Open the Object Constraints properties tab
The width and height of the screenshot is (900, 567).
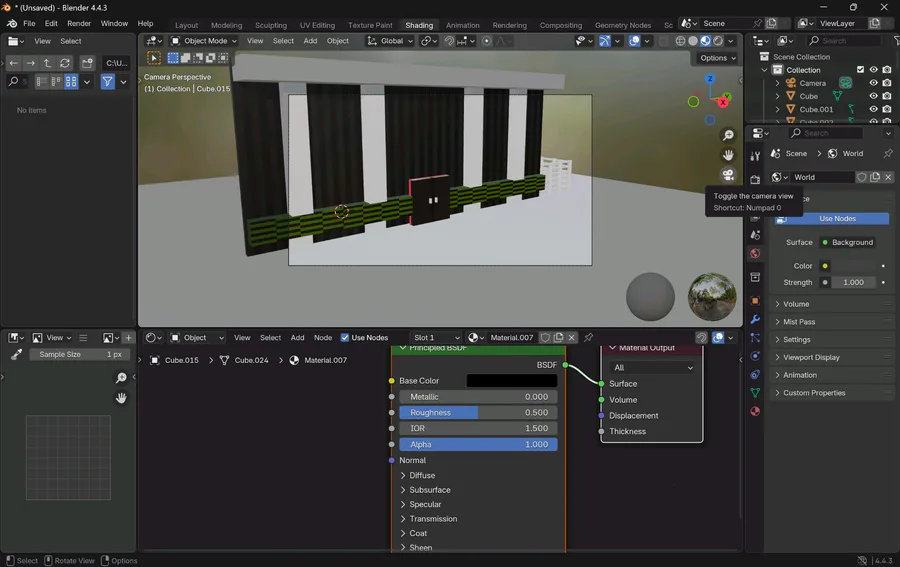click(755, 374)
